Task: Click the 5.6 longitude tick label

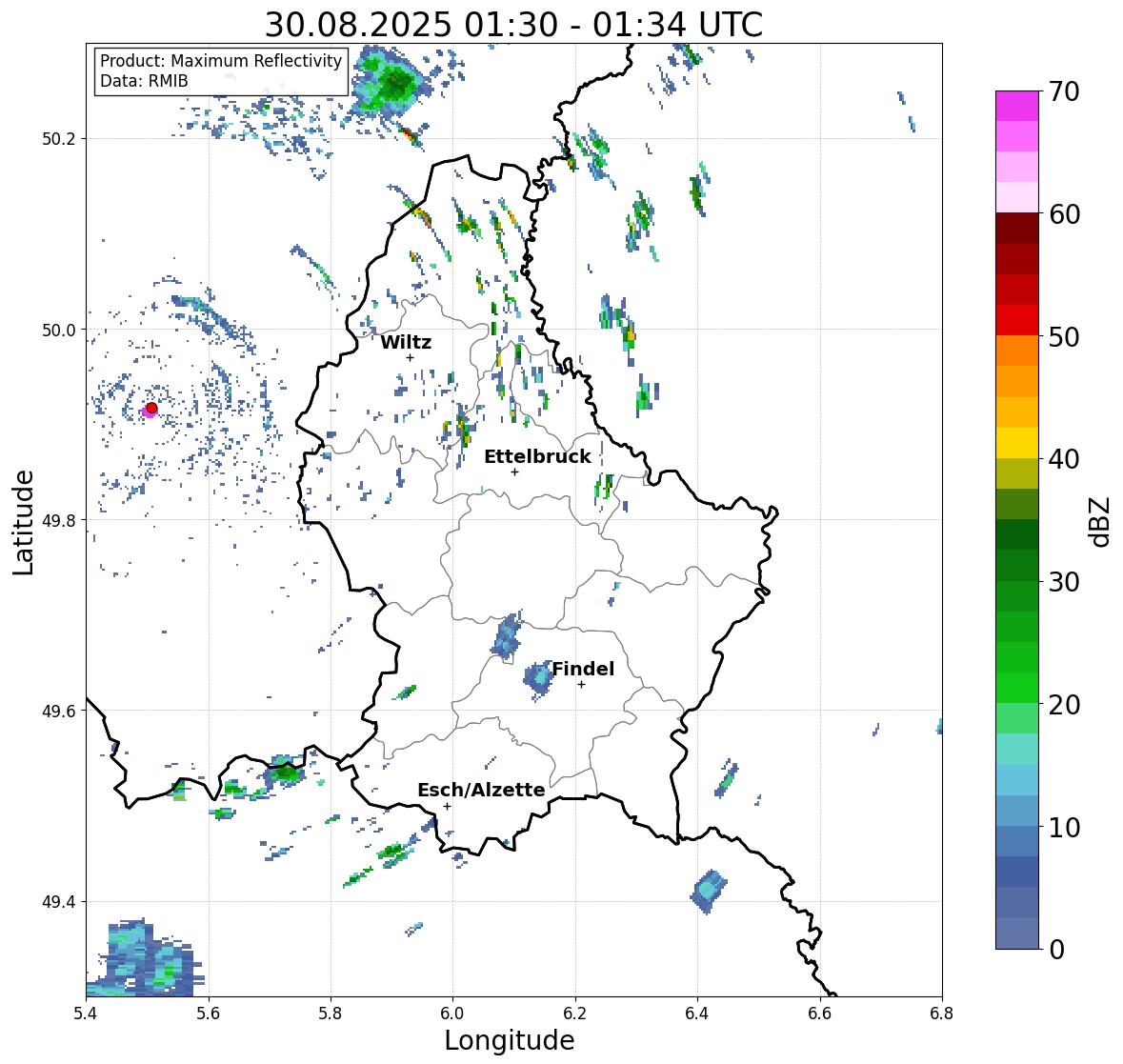Action: (209, 1013)
